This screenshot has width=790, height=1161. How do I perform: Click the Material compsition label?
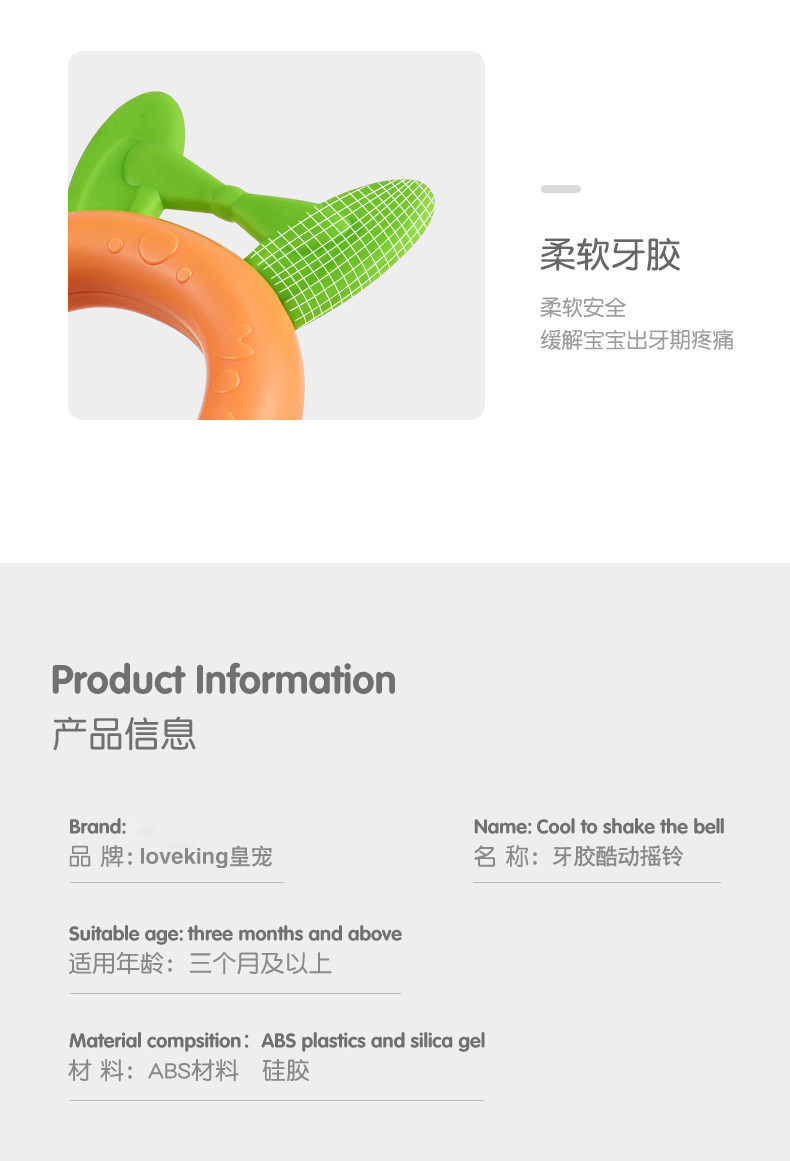pyautogui.click(x=156, y=1040)
